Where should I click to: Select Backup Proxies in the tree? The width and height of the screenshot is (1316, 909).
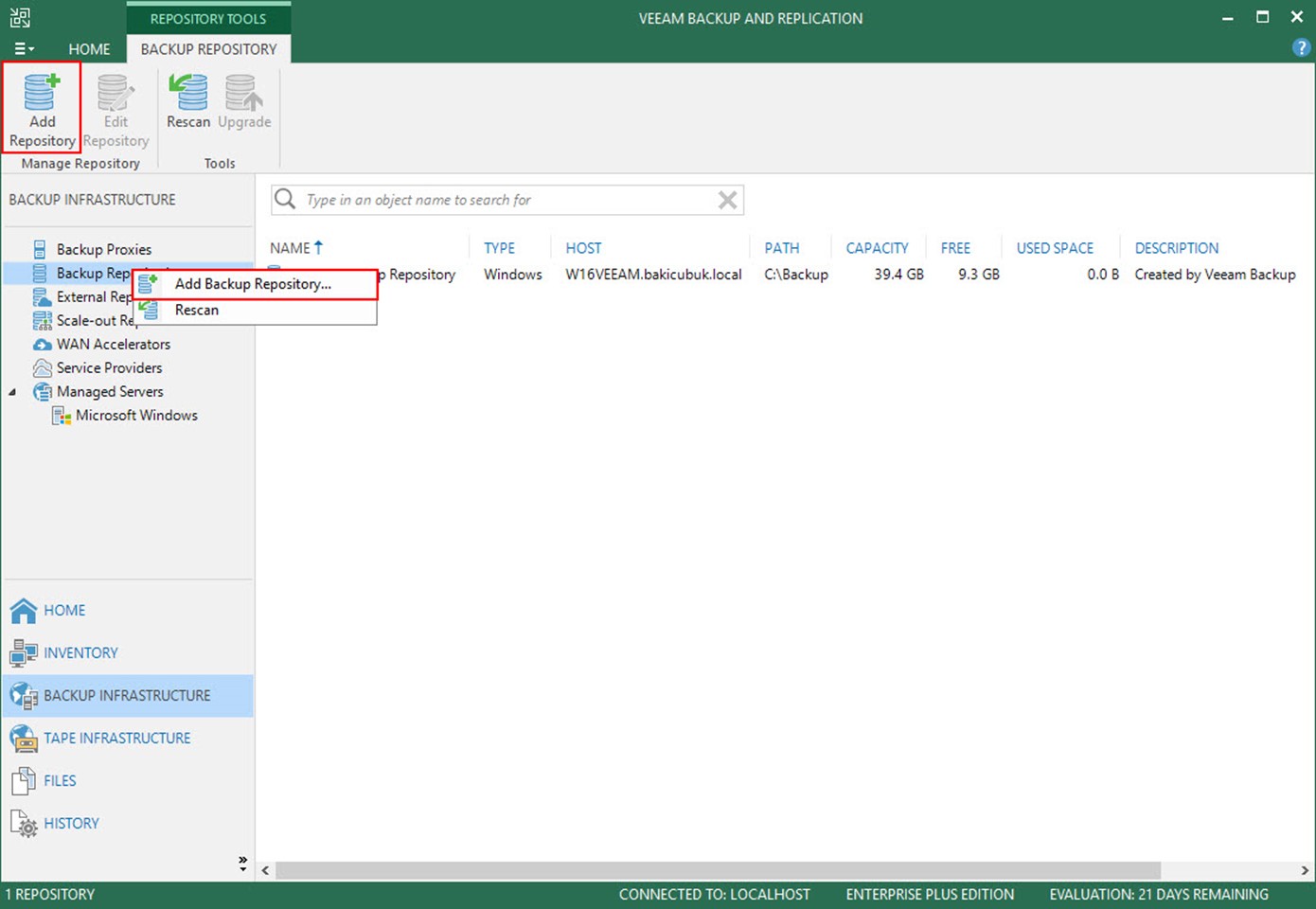click(103, 249)
